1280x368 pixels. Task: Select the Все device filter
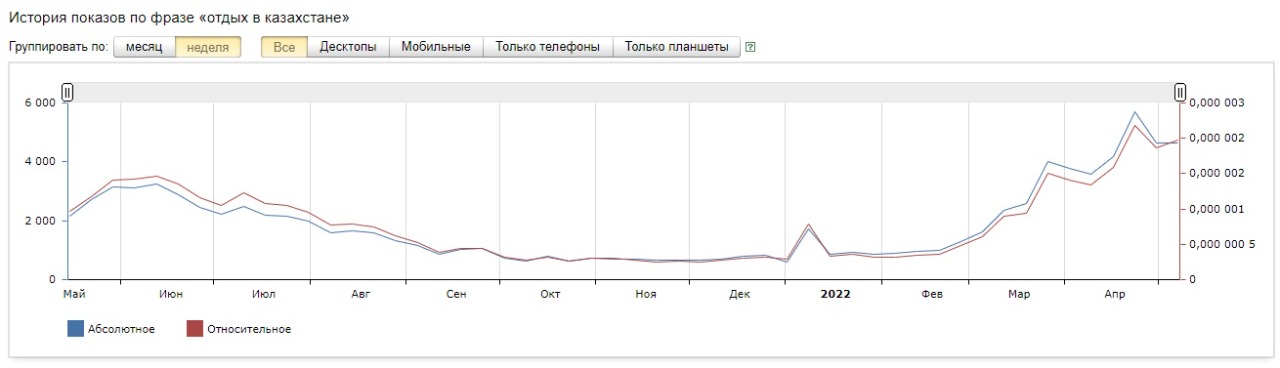[x=284, y=47]
